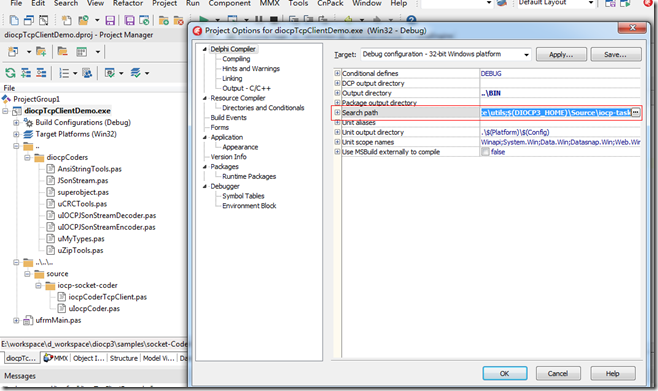Viewport: 658px width, 391px height.
Task: Open the Tools menu
Action: [298, 3]
